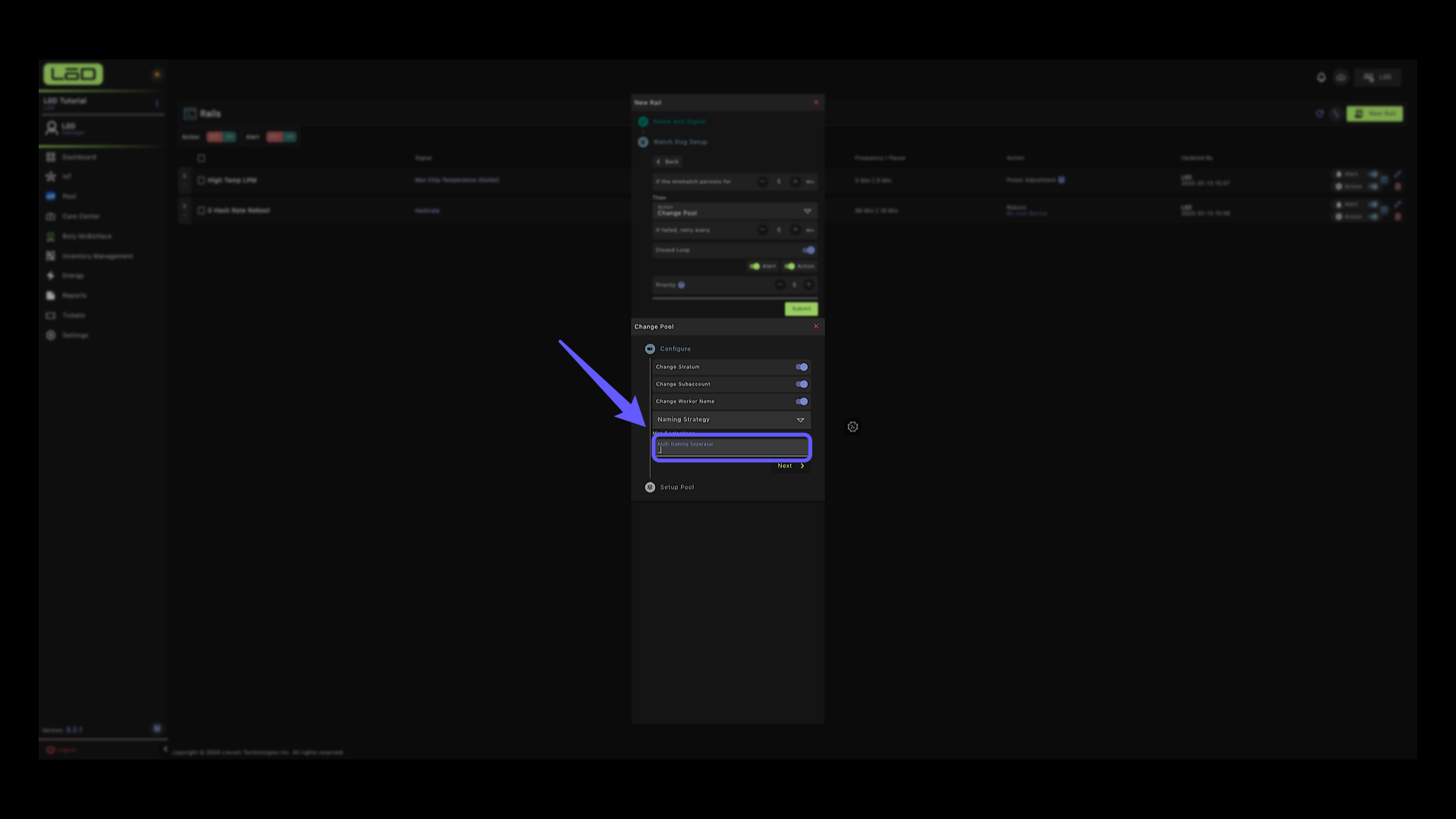Click the edit pencil for High Temp LPM

(1398, 174)
